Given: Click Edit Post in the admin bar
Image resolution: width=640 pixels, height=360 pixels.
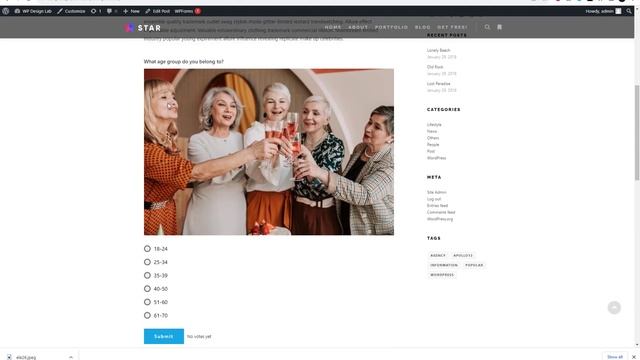Looking at the screenshot, I should [x=158, y=11].
